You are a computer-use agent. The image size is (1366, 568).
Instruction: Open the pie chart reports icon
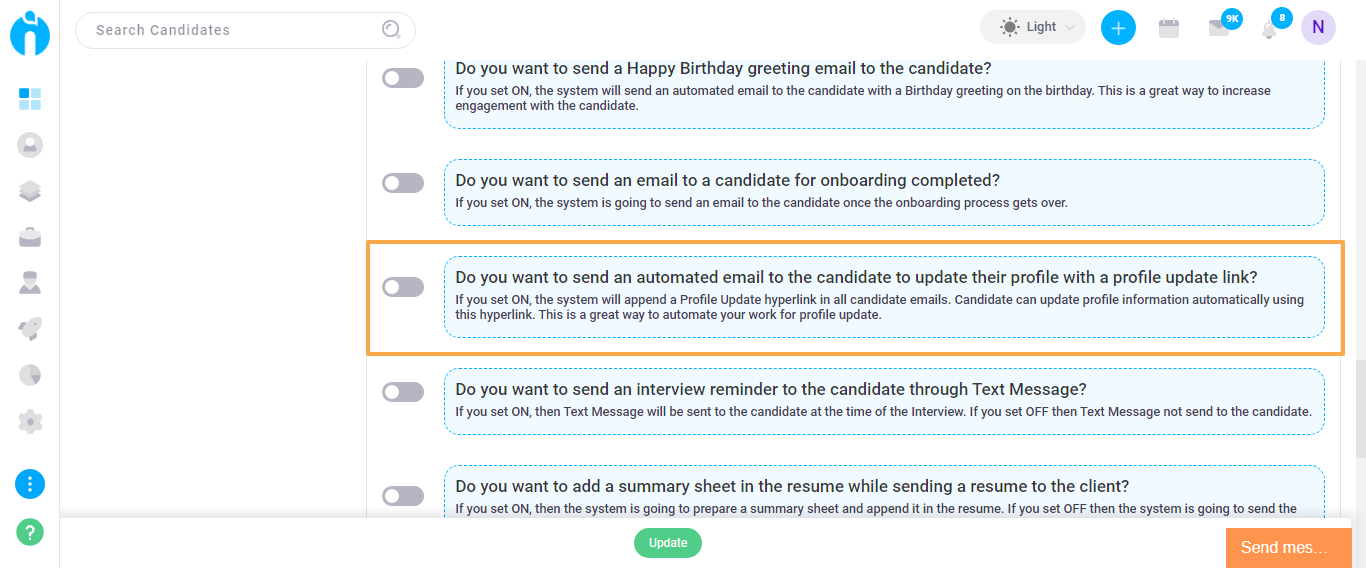(30, 375)
